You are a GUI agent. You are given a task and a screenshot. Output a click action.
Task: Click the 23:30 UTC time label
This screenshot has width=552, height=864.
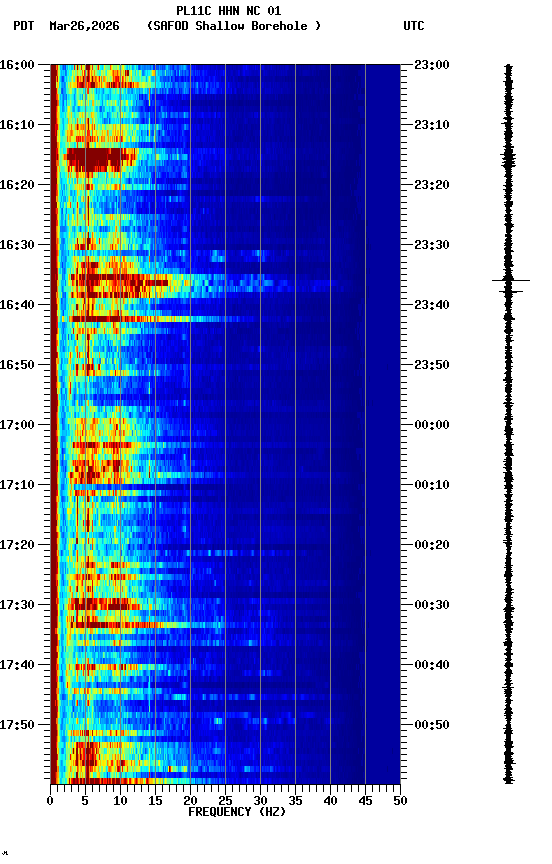point(432,245)
